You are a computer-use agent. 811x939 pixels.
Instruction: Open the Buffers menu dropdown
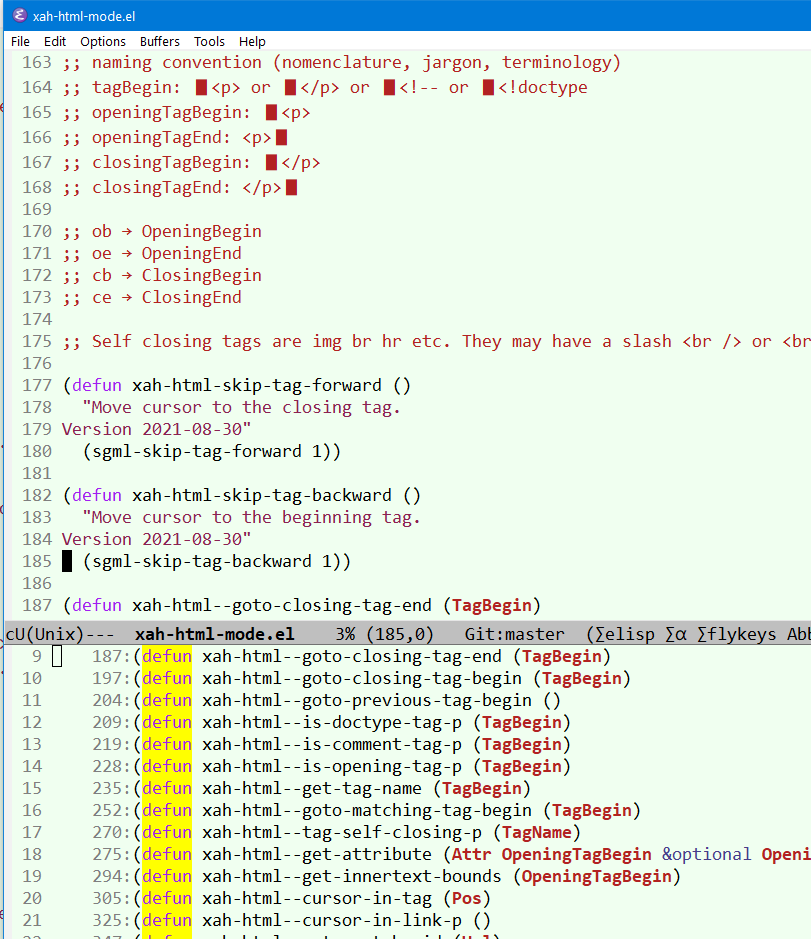[160, 41]
